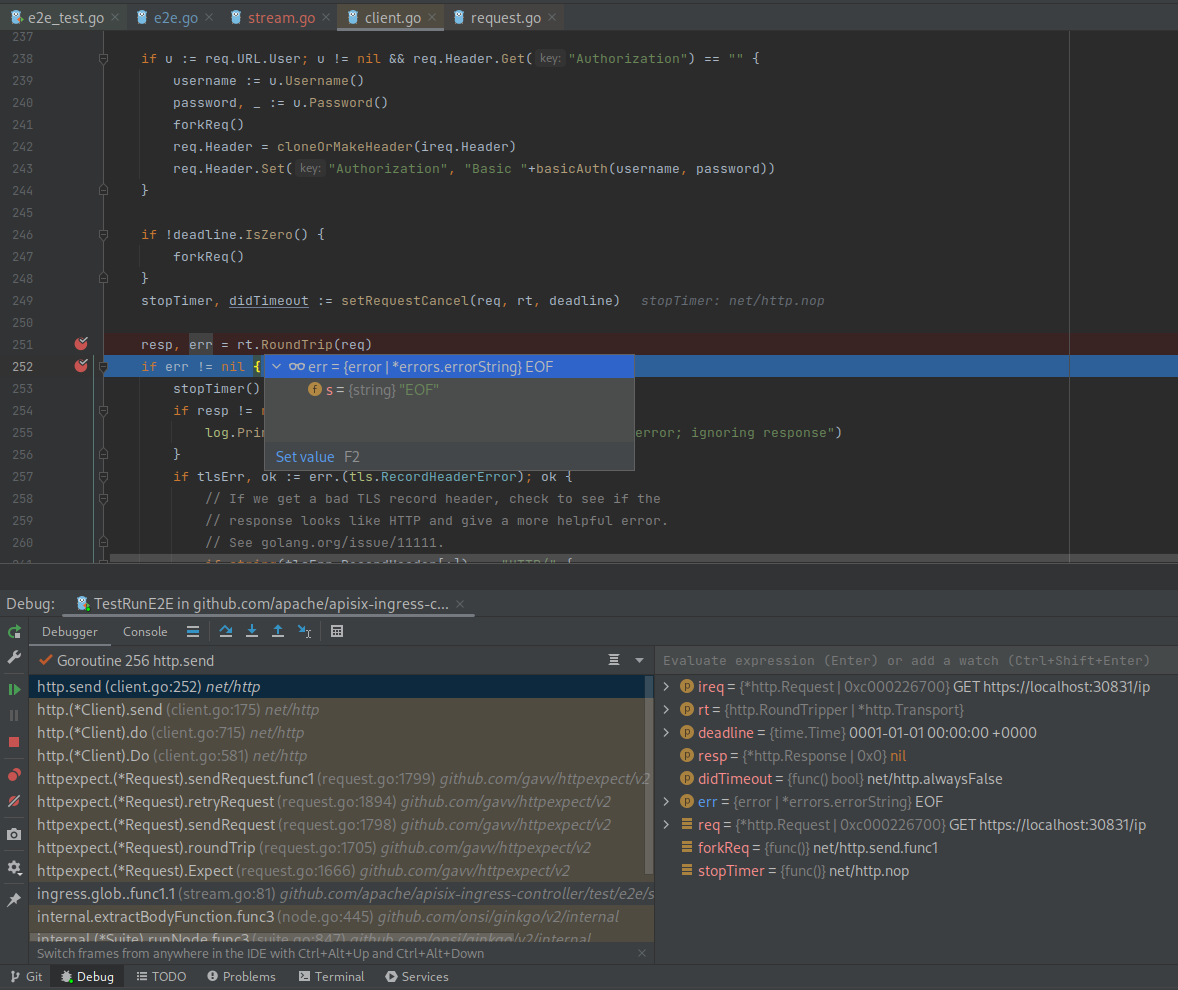This screenshot has width=1178, height=990.
Task: Step into the function call
Action: point(250,631)
